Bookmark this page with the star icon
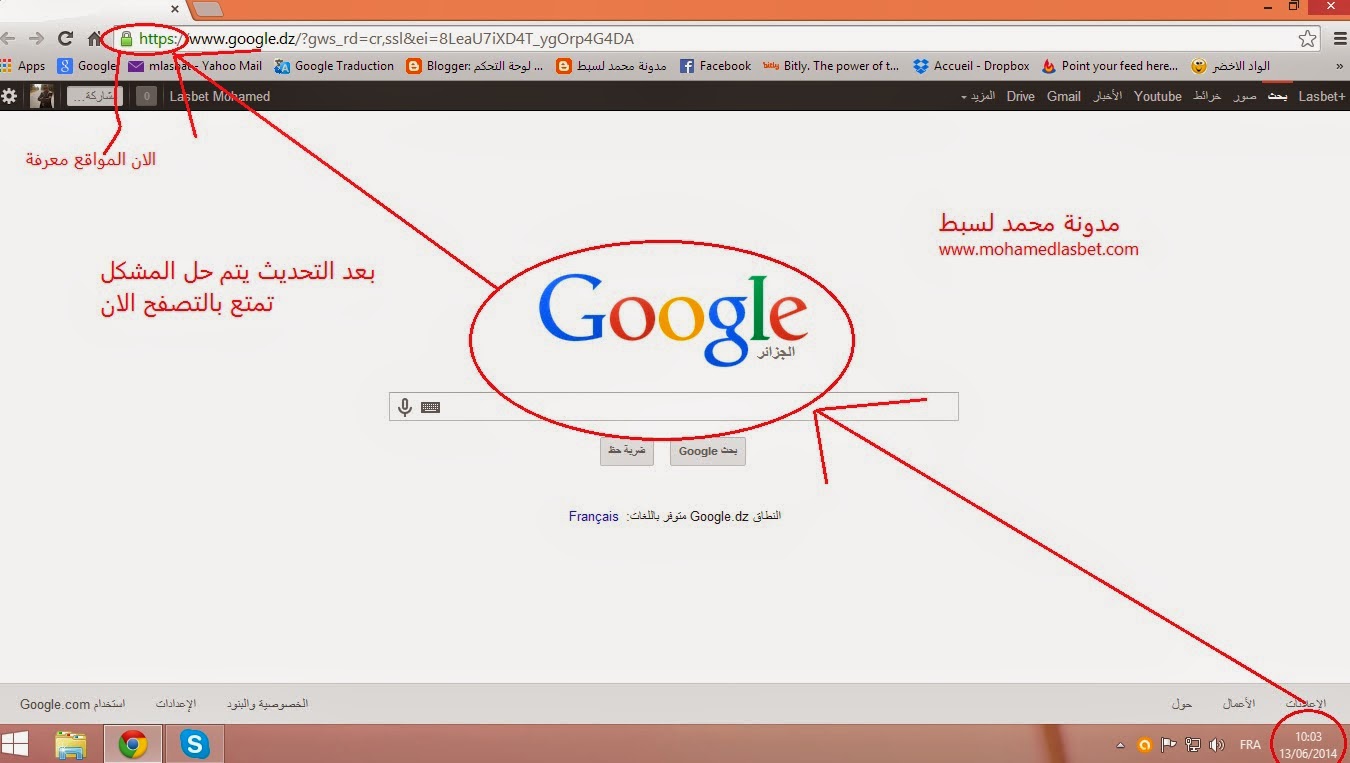Screen dimensions: 1350x763 [x=1307, y=39]
